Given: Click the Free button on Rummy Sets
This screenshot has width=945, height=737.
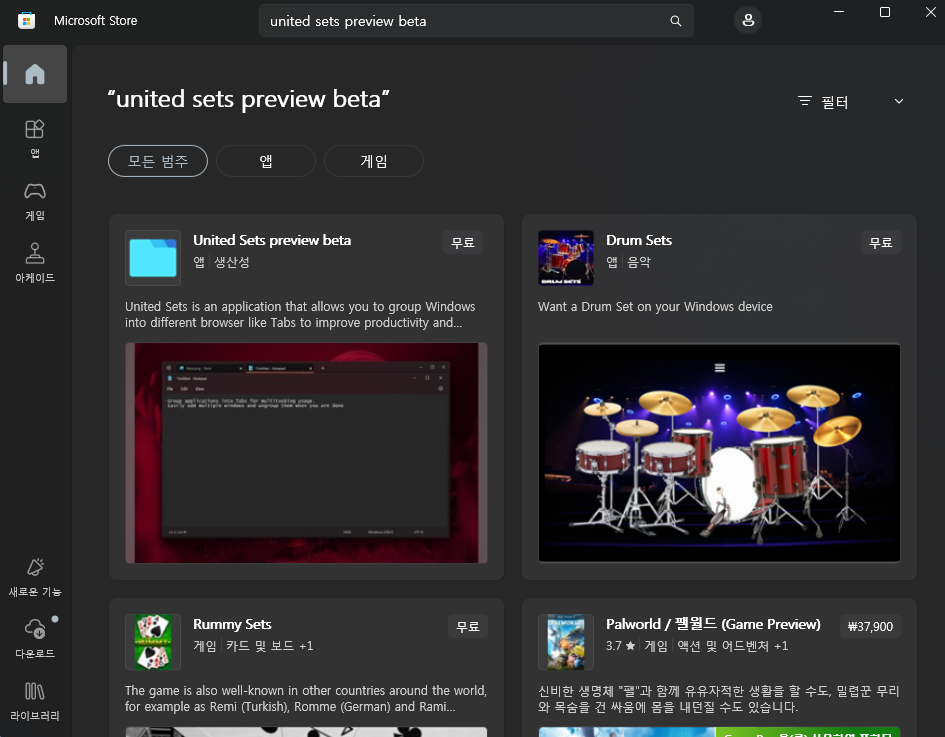Looking at the screenshot, I should coord(468,626).
